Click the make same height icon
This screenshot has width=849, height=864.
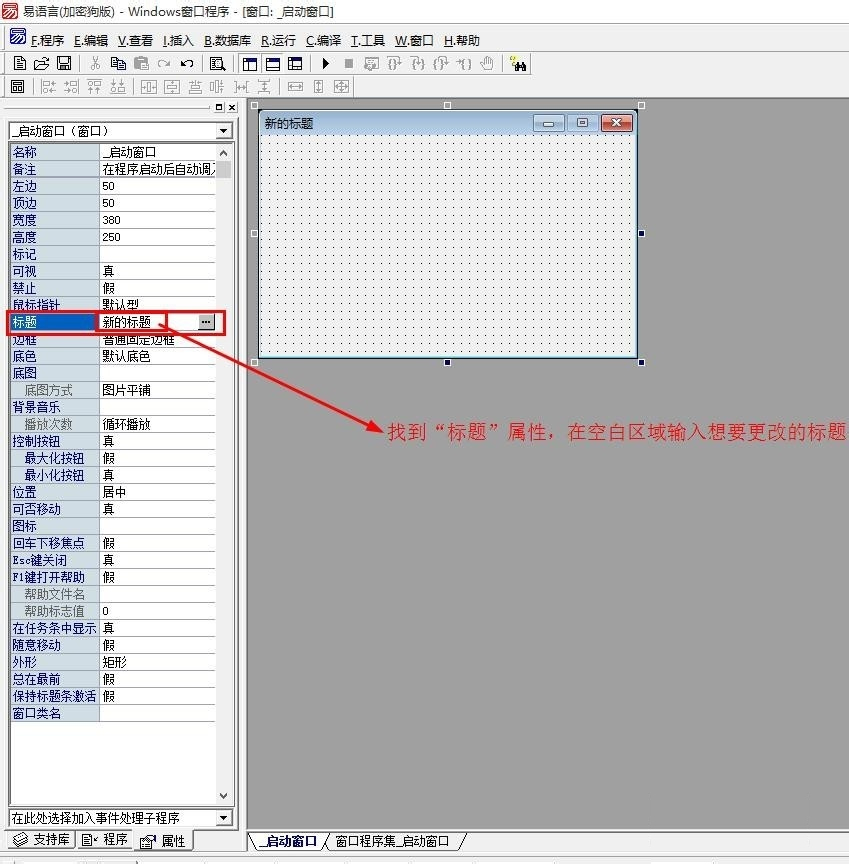click(318, 87)
